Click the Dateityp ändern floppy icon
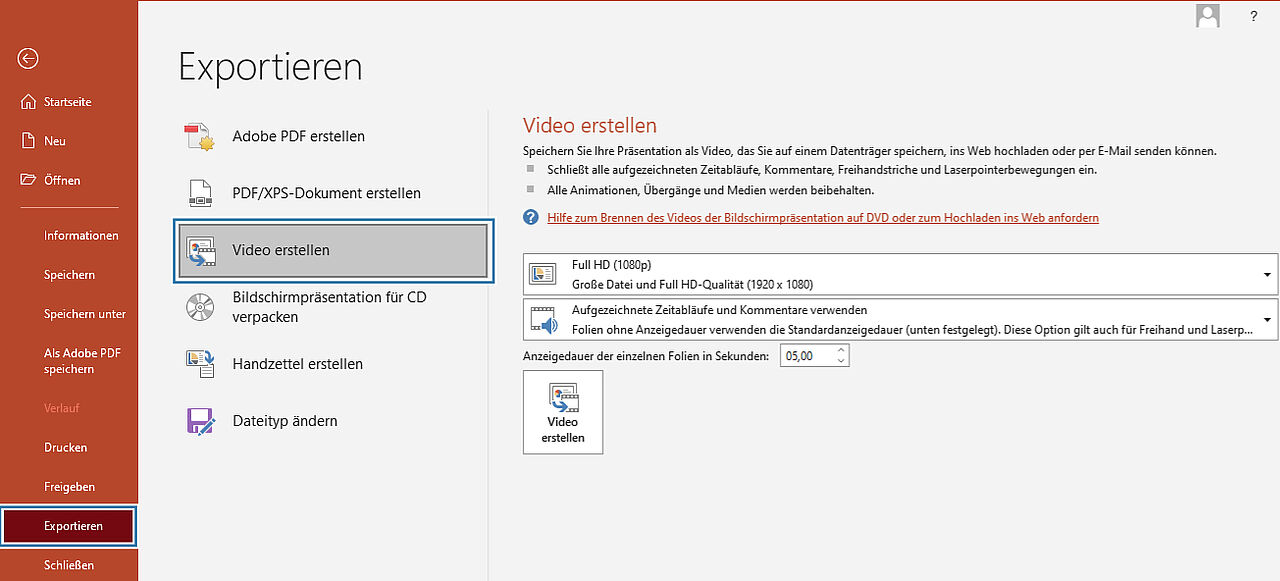1280x581 pixels. click(200, 421)
